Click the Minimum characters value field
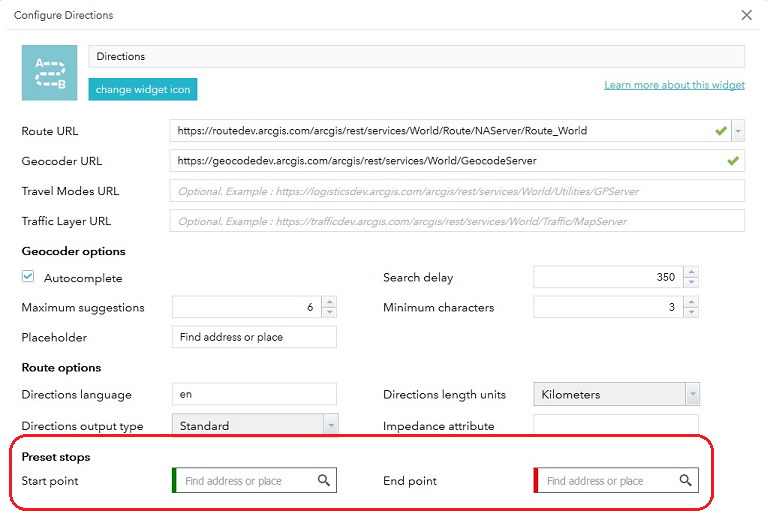This screenshot has width=767, height=514. (x=609, y=307)
